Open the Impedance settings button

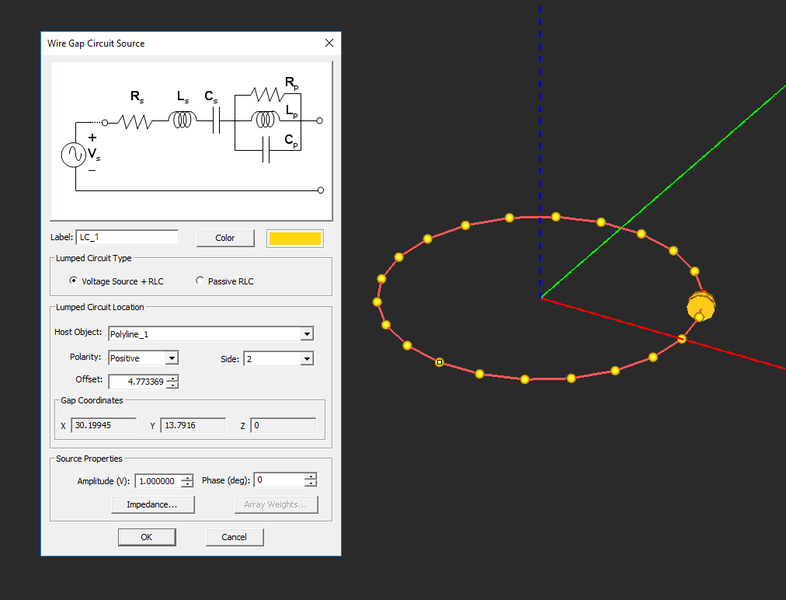[152, 504]
